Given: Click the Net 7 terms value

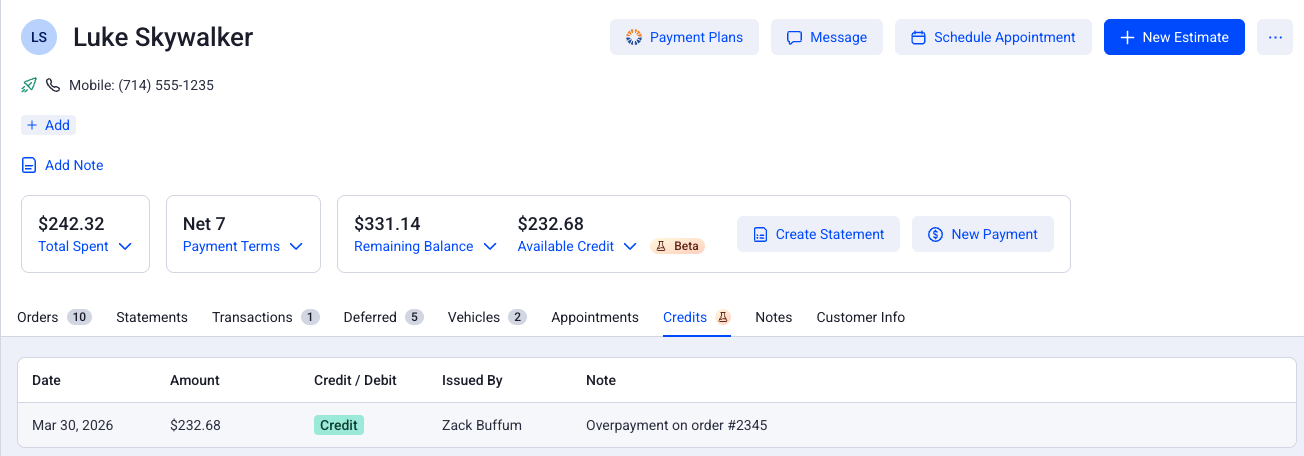Looking at the screenshot, I should (x=204, y=224).
